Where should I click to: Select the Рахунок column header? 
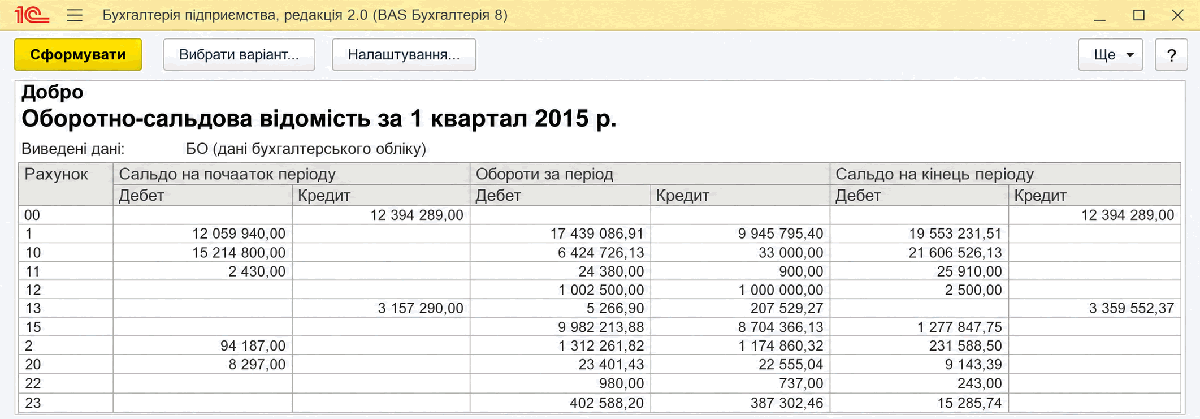click(67, 184)
